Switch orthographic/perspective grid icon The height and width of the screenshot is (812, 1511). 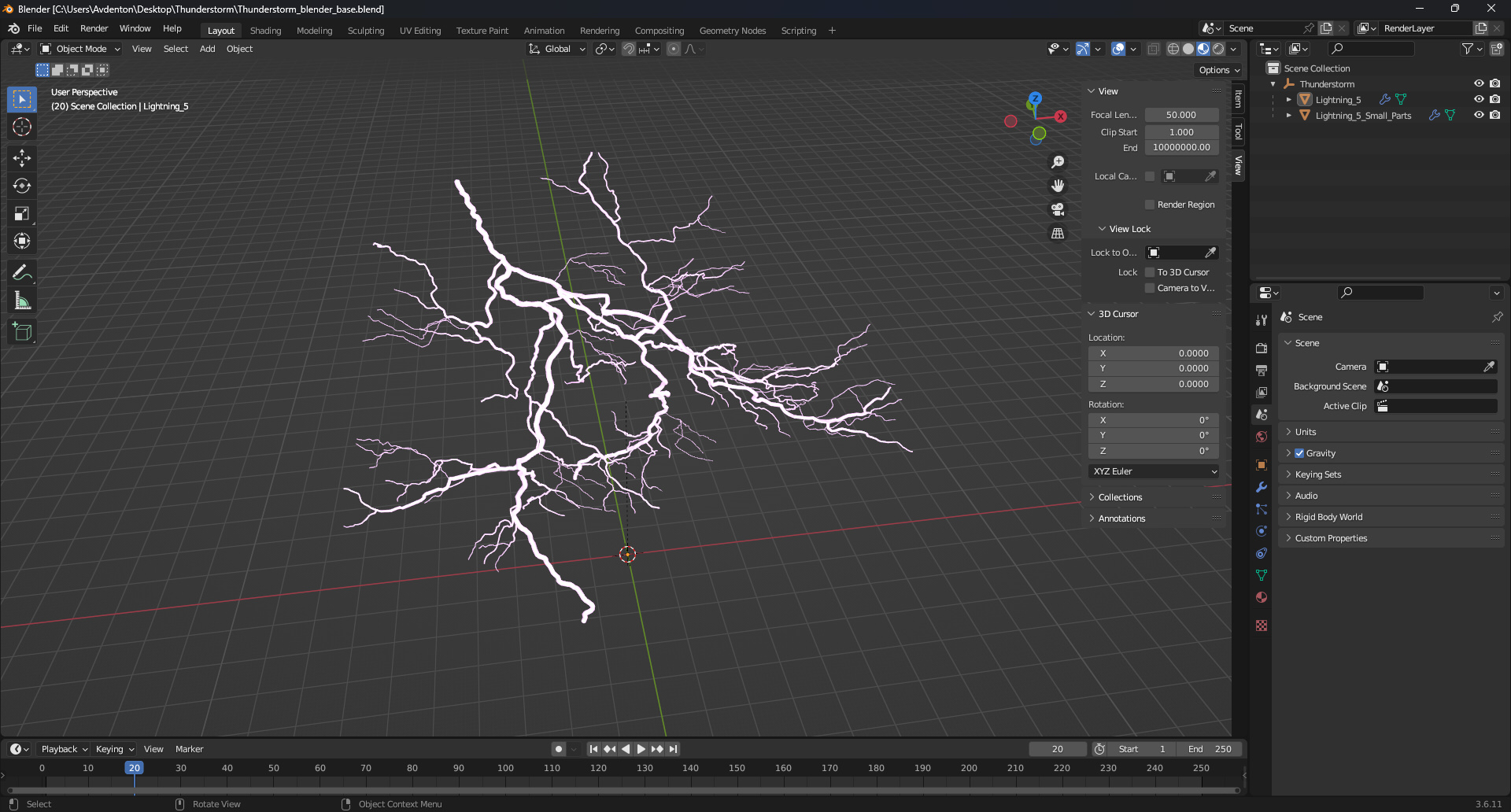tap(1058, 234)
